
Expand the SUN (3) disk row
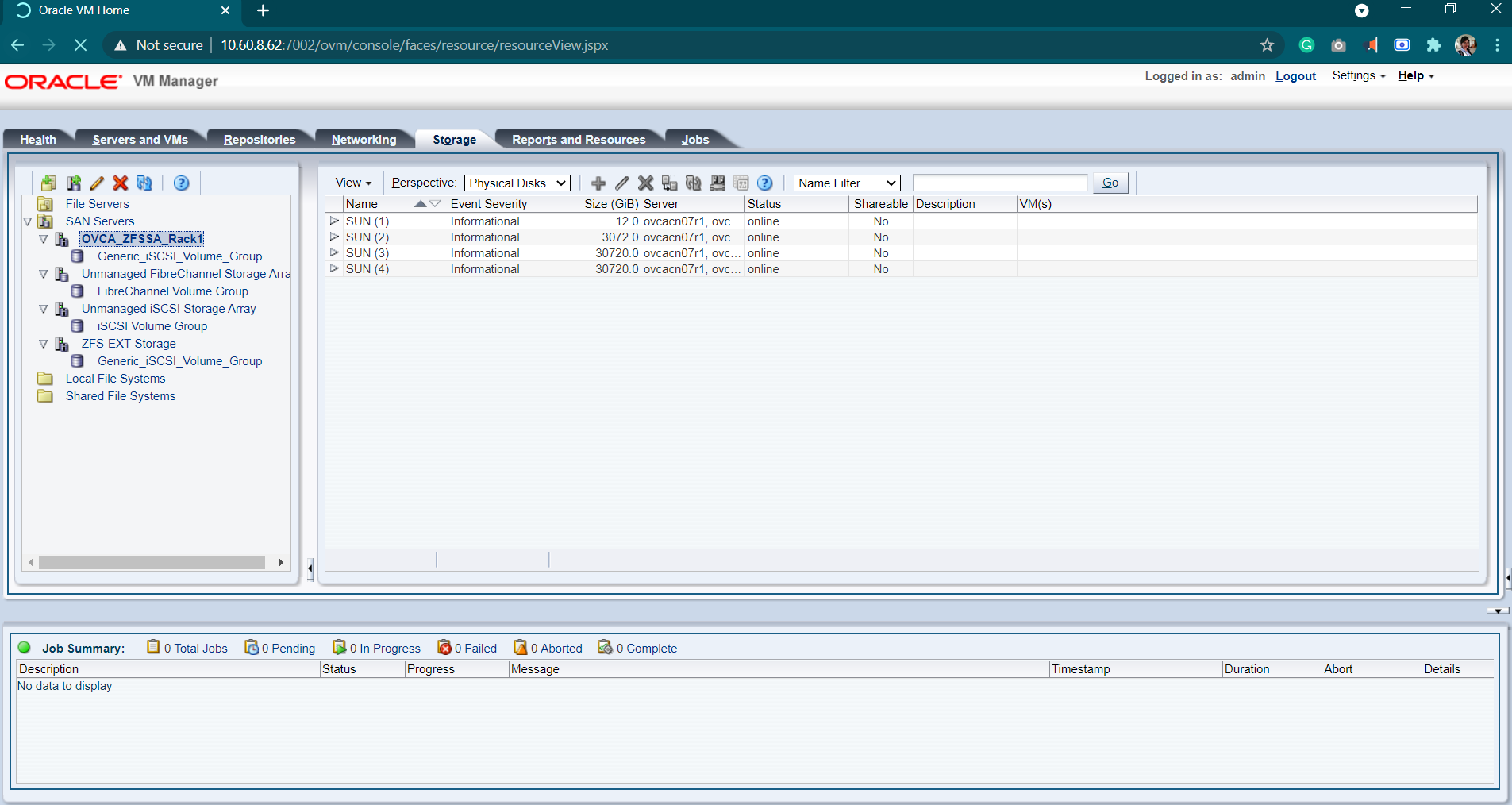tap(334, 252)
